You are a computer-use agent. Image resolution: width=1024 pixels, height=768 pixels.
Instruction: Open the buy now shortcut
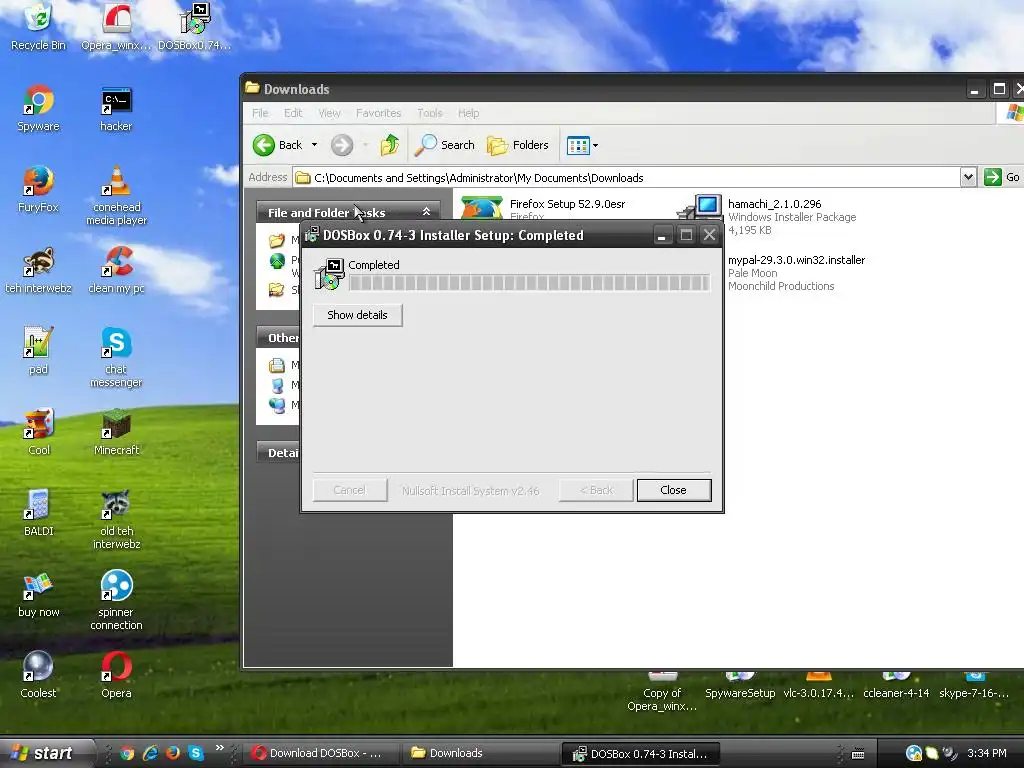pyautogui.click(x=38, y=594)
